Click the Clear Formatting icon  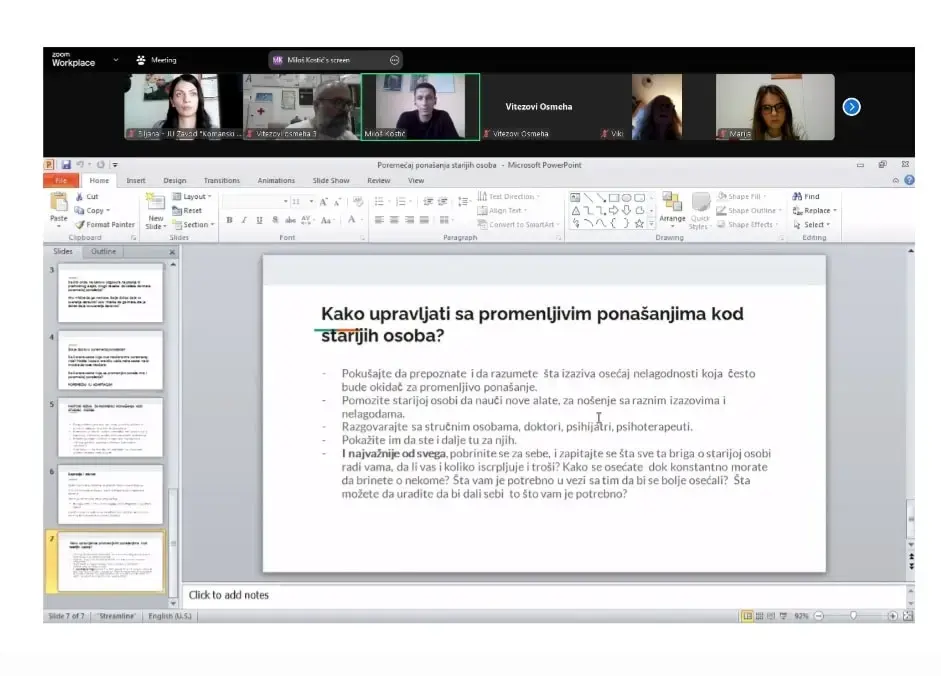tap(358, 202)
